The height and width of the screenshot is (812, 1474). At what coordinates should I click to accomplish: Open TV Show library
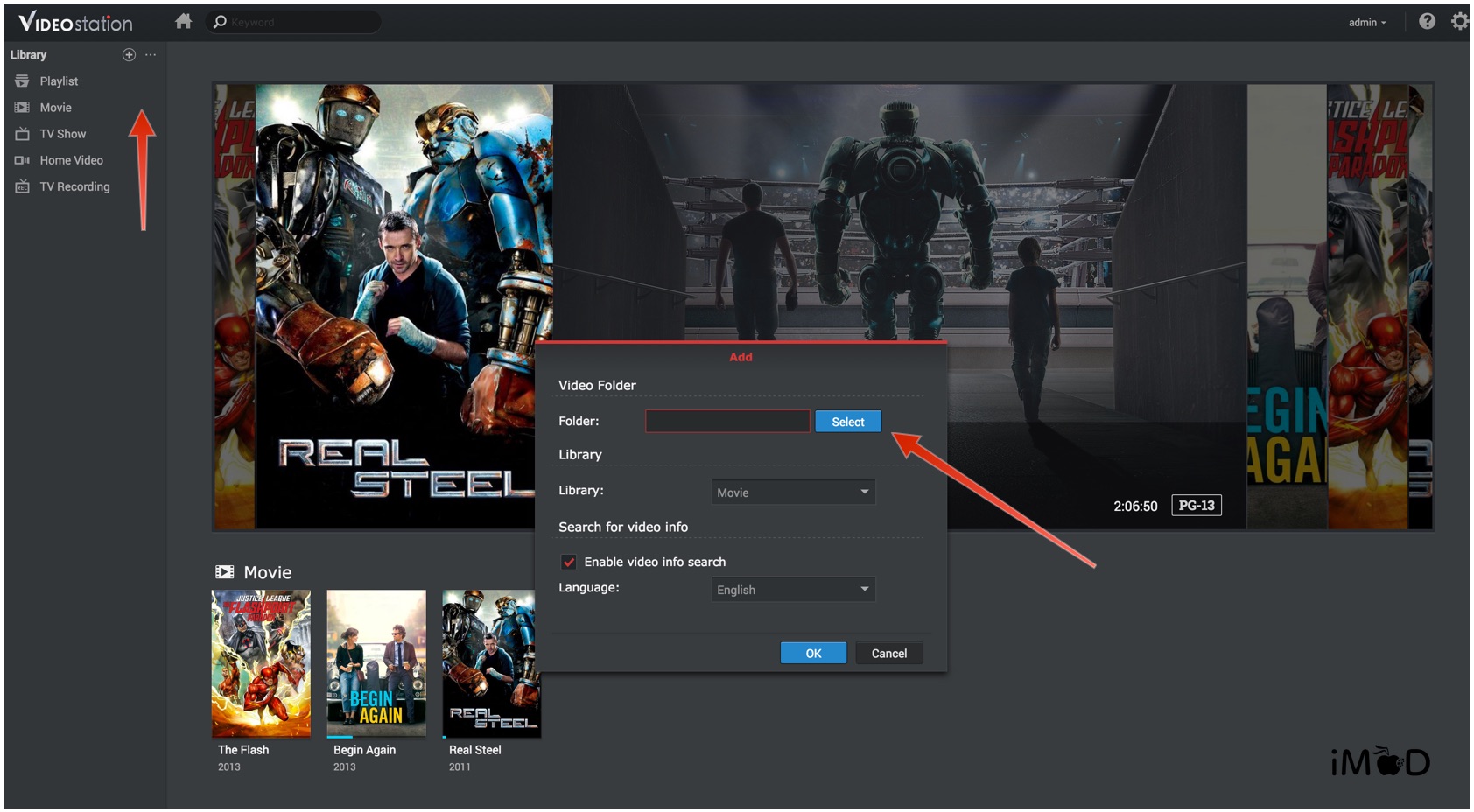(x=63, y=134)
